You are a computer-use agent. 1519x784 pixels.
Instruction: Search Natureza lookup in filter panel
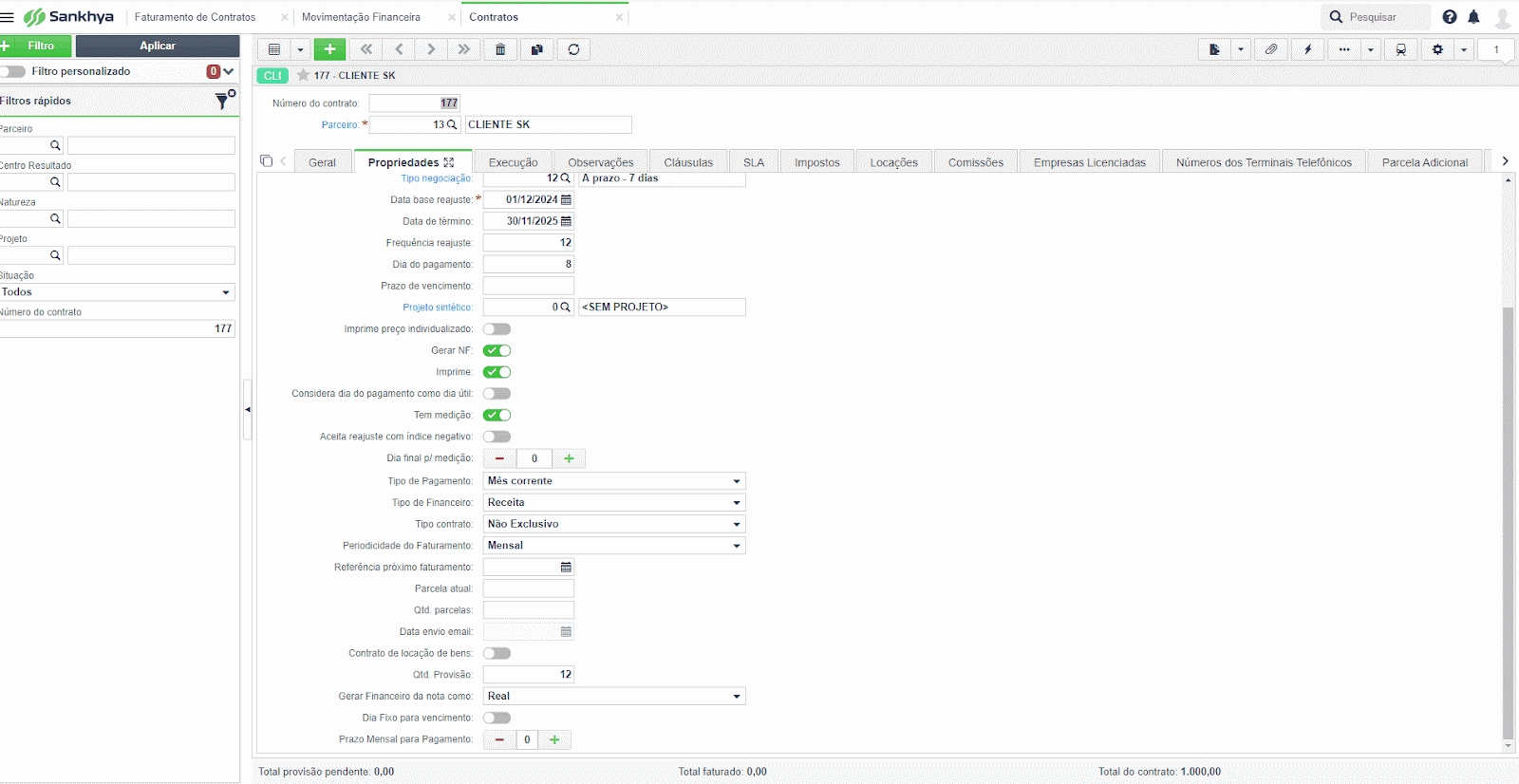(x=55, y=219)
